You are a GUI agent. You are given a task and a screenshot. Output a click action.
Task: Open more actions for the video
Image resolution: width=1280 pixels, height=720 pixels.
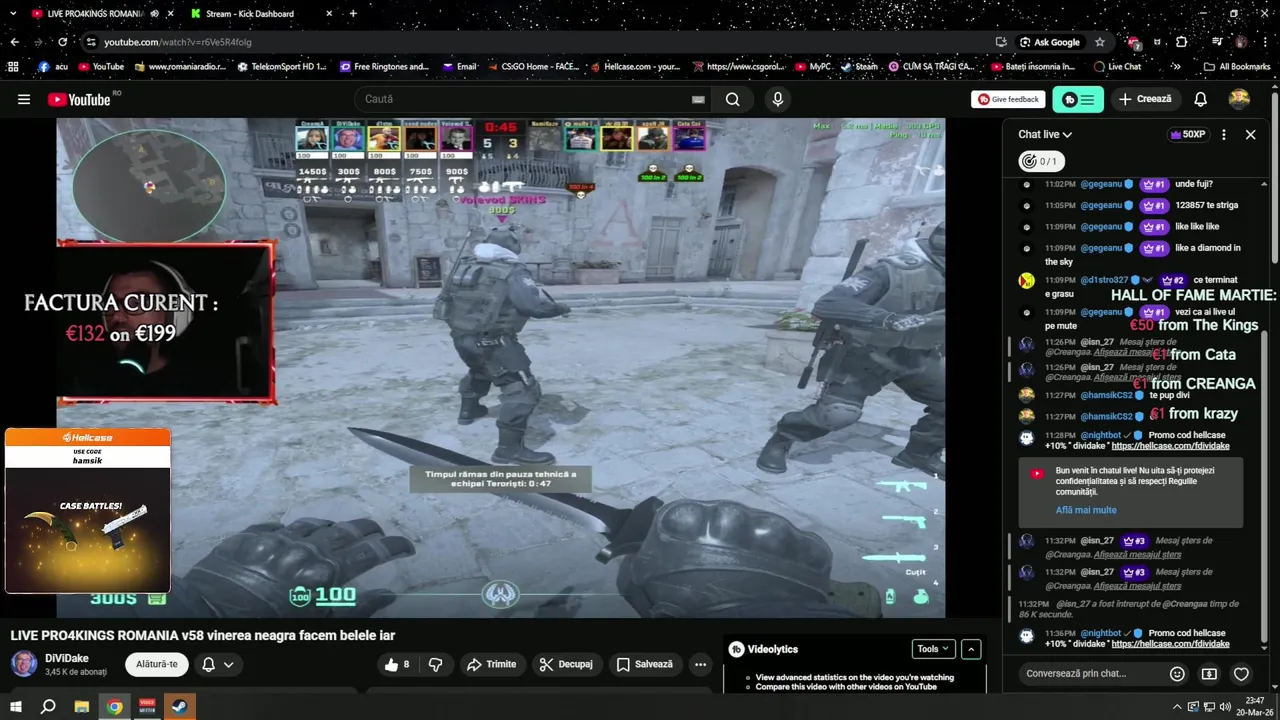pos(700,664)
